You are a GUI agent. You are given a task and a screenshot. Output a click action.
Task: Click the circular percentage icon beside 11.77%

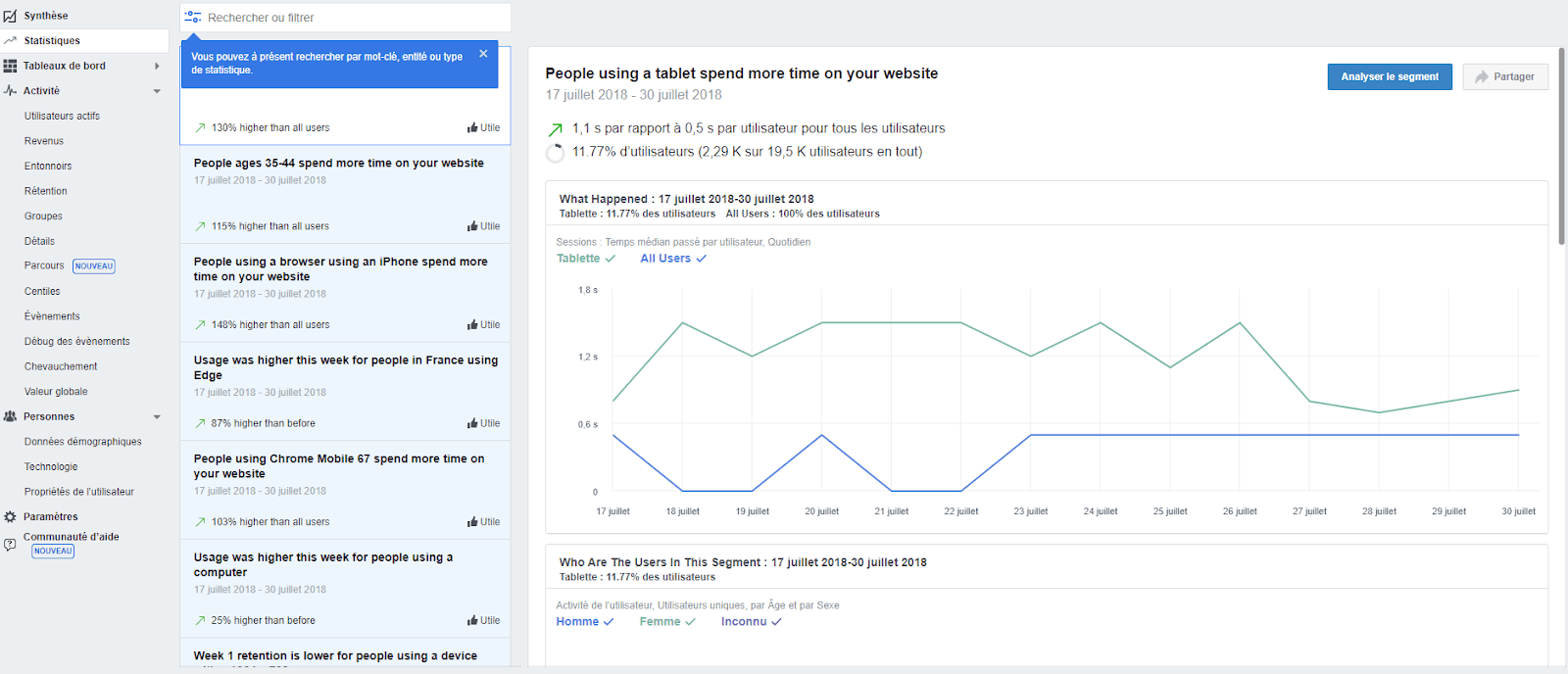tap(555, 153)
